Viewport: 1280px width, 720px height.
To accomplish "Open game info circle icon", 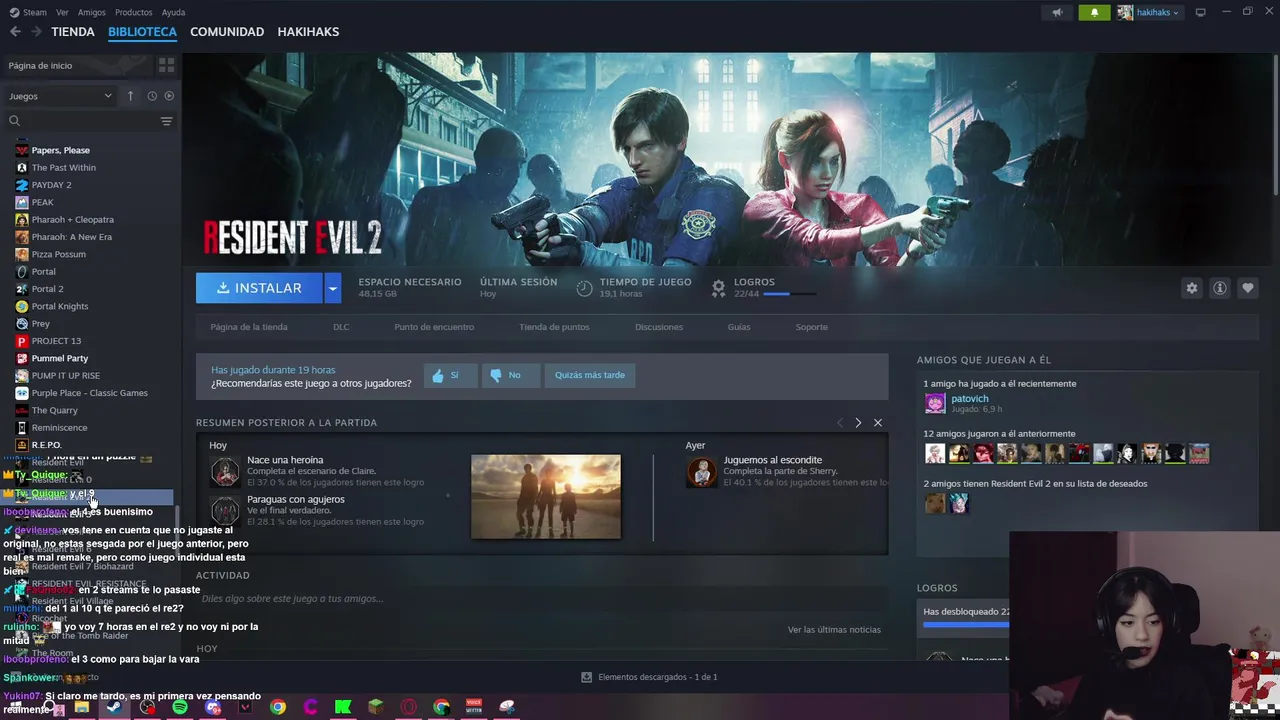I will (x=1220, y=288).
